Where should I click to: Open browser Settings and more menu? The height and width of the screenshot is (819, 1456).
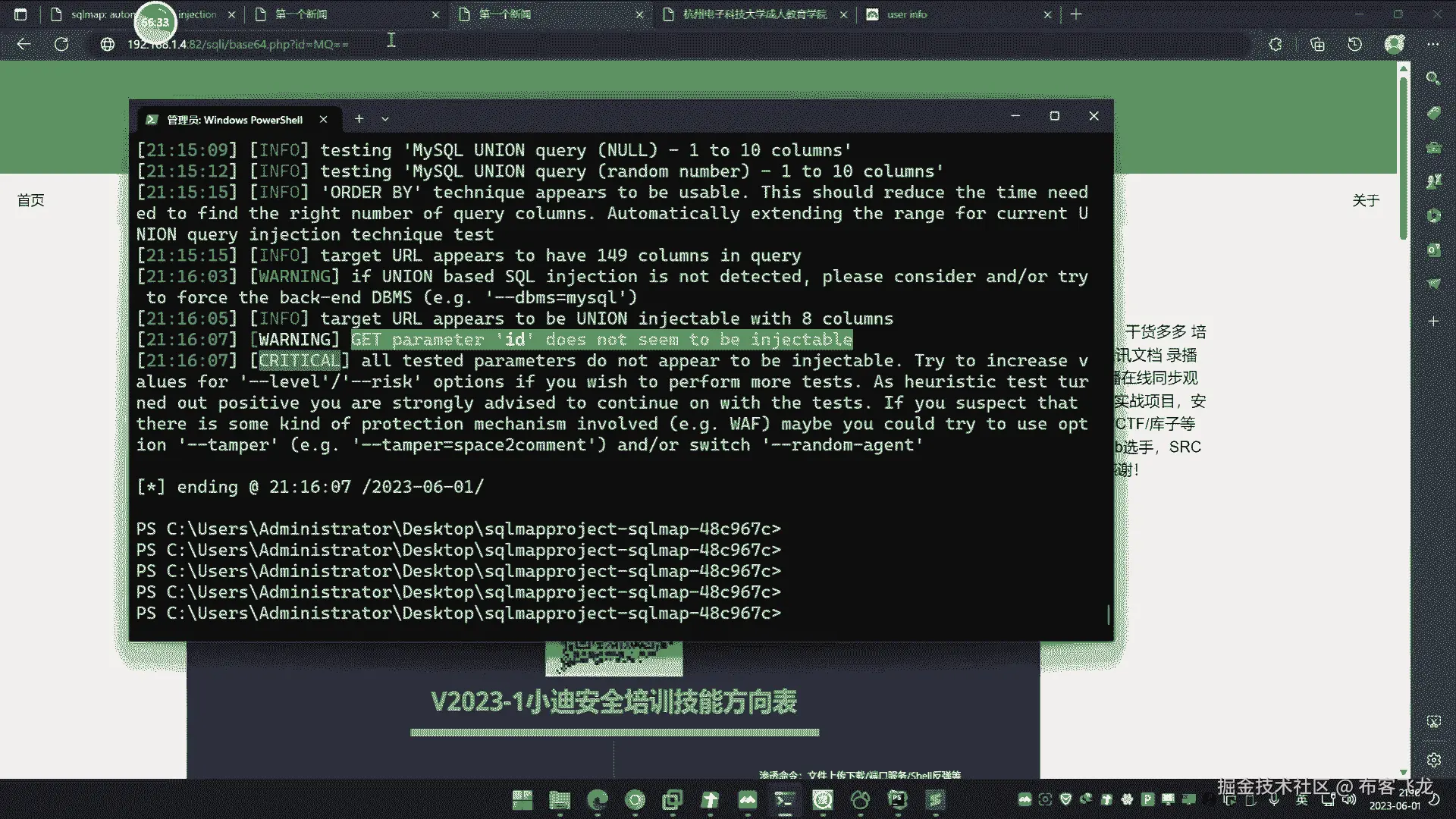click(x=1432, y=44)
